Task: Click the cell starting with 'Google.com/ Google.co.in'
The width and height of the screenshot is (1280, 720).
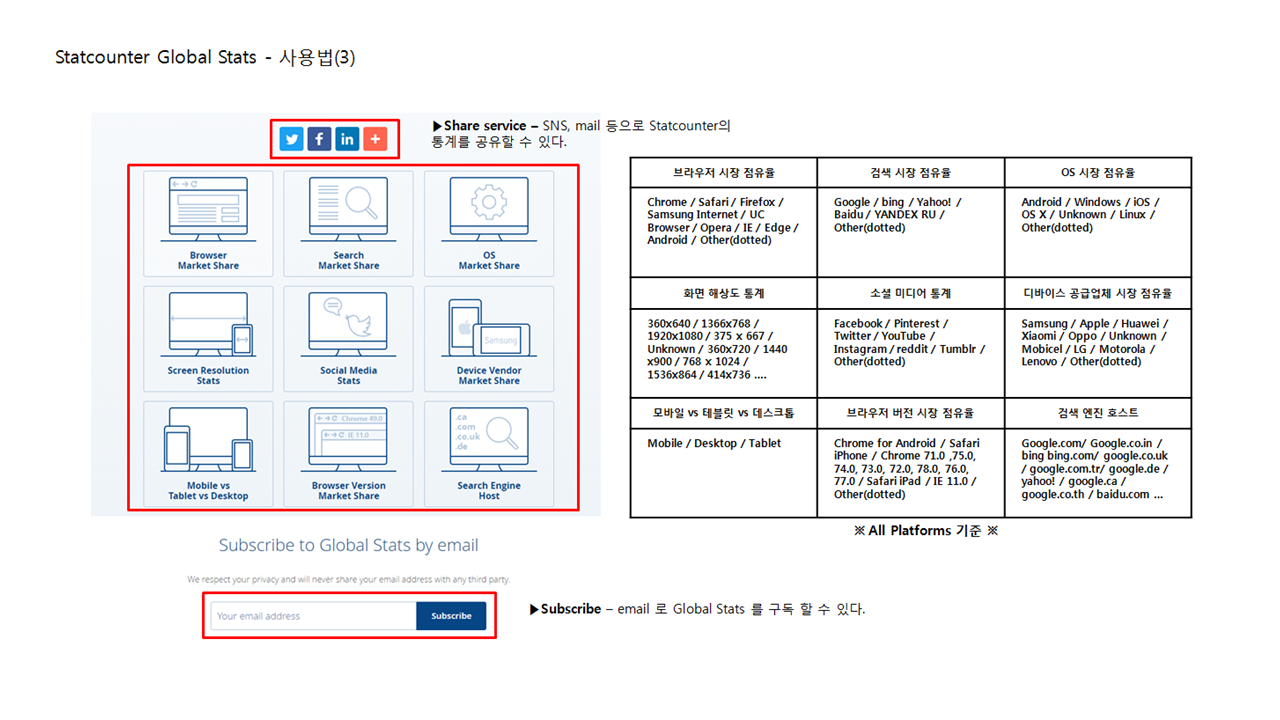Action: coord(1098,473)
